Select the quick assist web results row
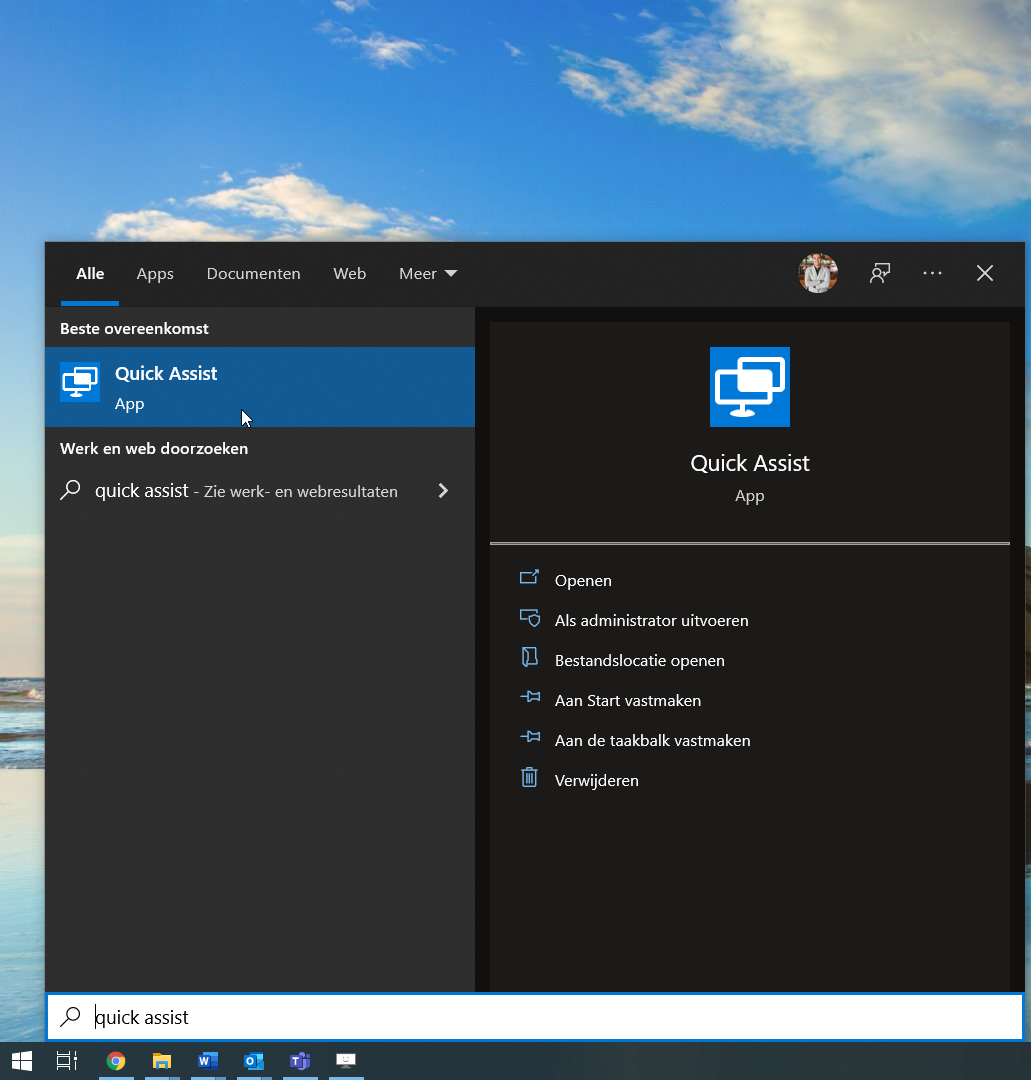 (x=260, y=491)
